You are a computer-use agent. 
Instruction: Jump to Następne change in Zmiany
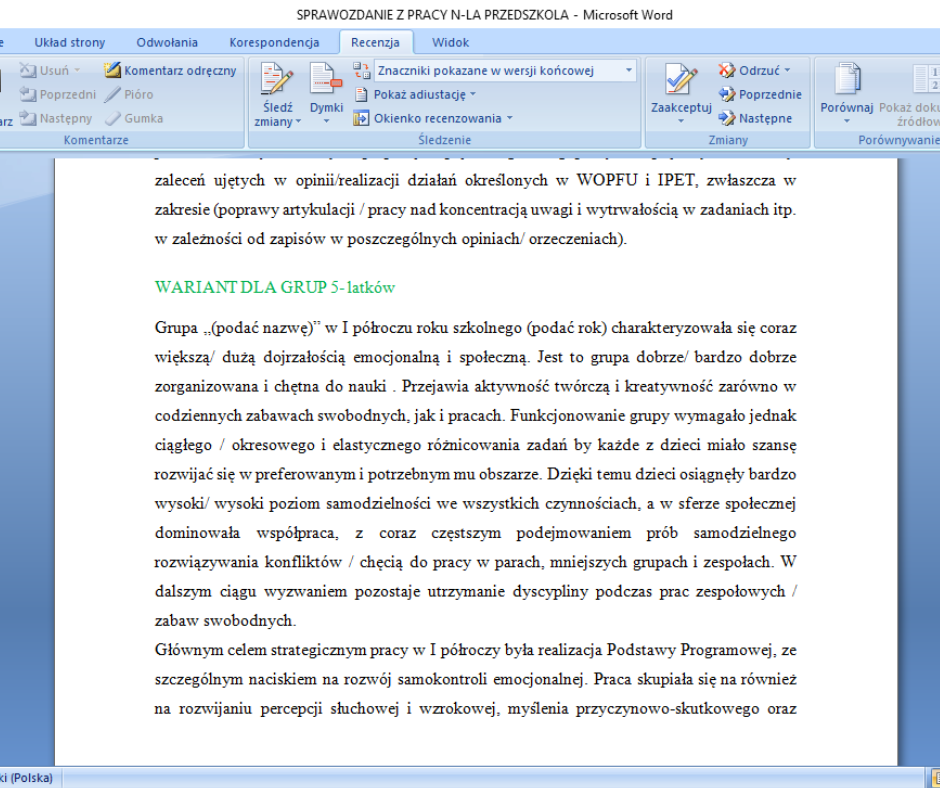(755, 118)
